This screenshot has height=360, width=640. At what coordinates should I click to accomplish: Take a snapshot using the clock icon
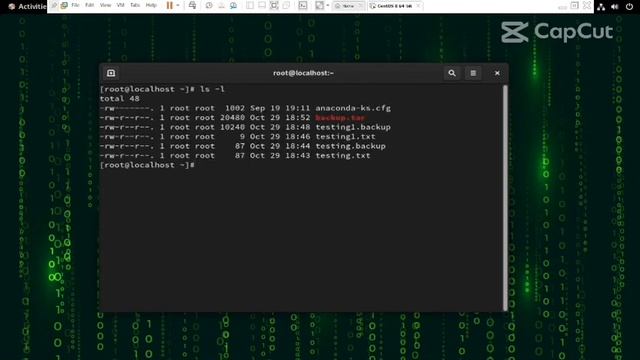[x=209, y=5]
